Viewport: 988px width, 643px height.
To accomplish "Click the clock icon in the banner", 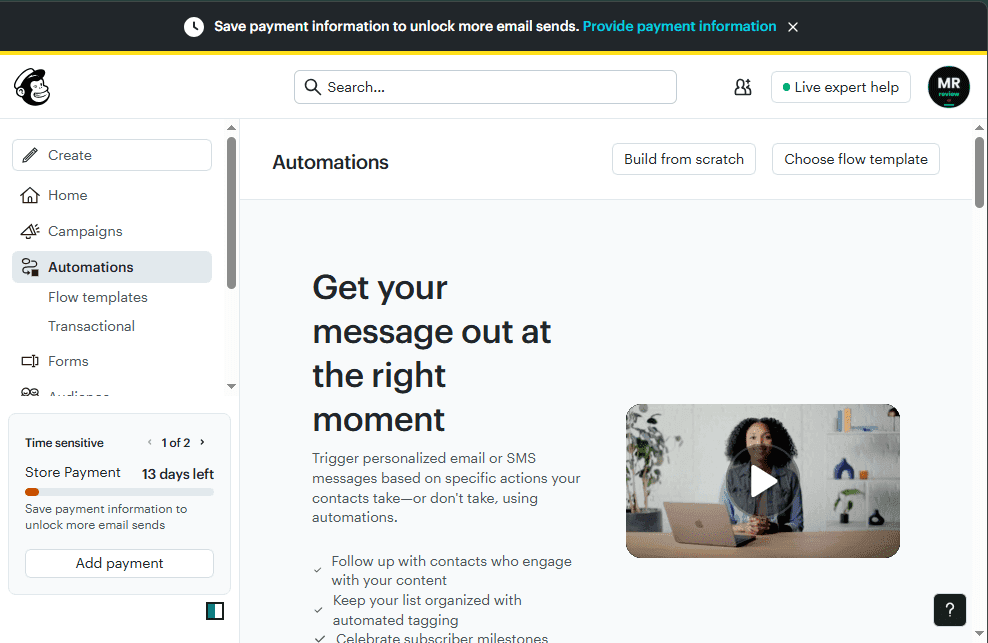I will point(193,26).
